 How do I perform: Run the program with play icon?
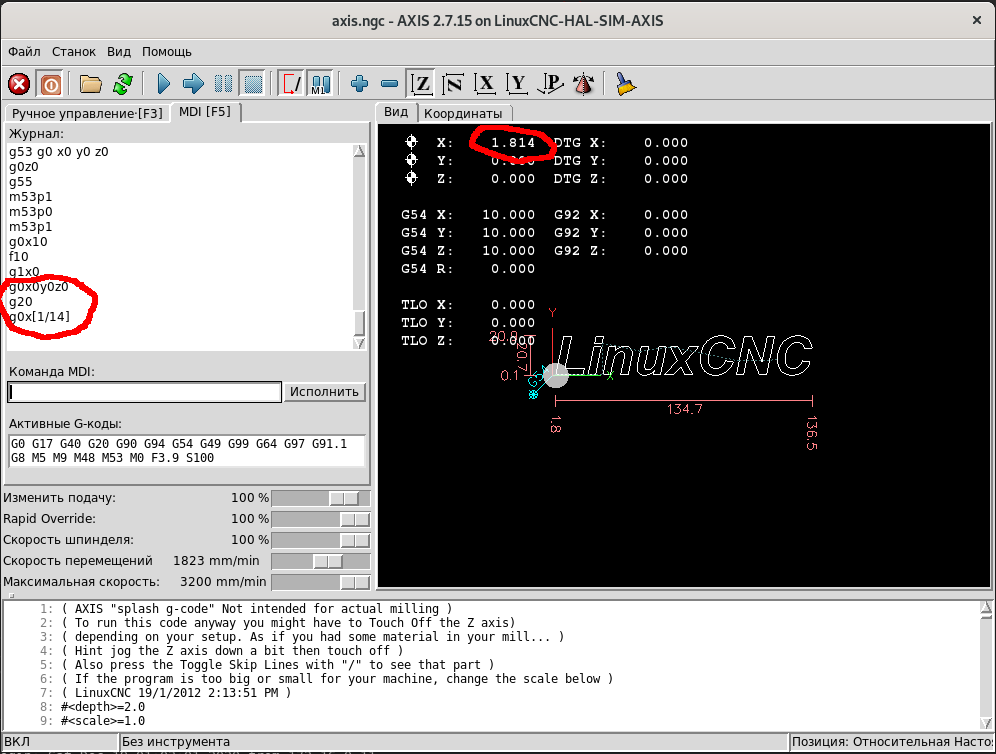[x=163, y=84]
